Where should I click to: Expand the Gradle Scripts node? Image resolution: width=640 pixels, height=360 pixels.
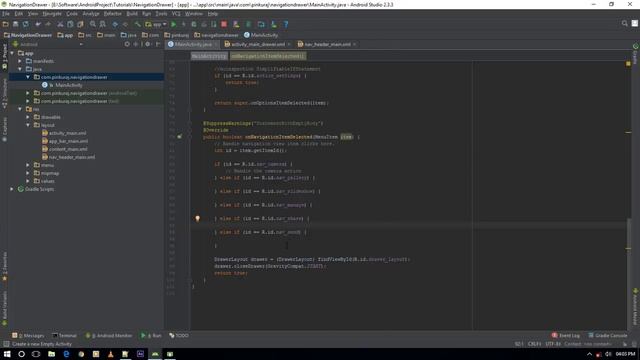(12, 189)
